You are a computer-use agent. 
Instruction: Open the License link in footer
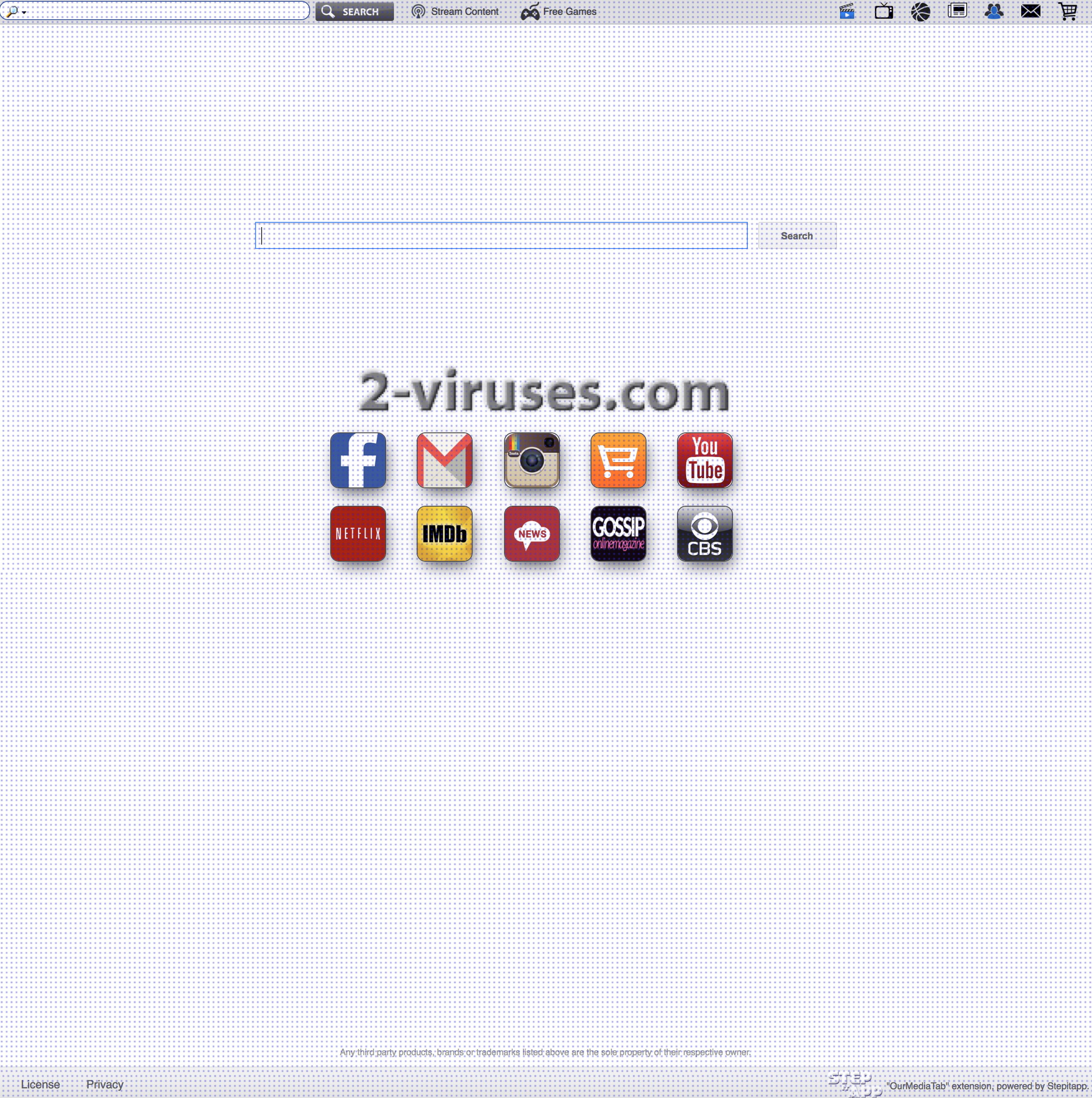pos(40,1084)
